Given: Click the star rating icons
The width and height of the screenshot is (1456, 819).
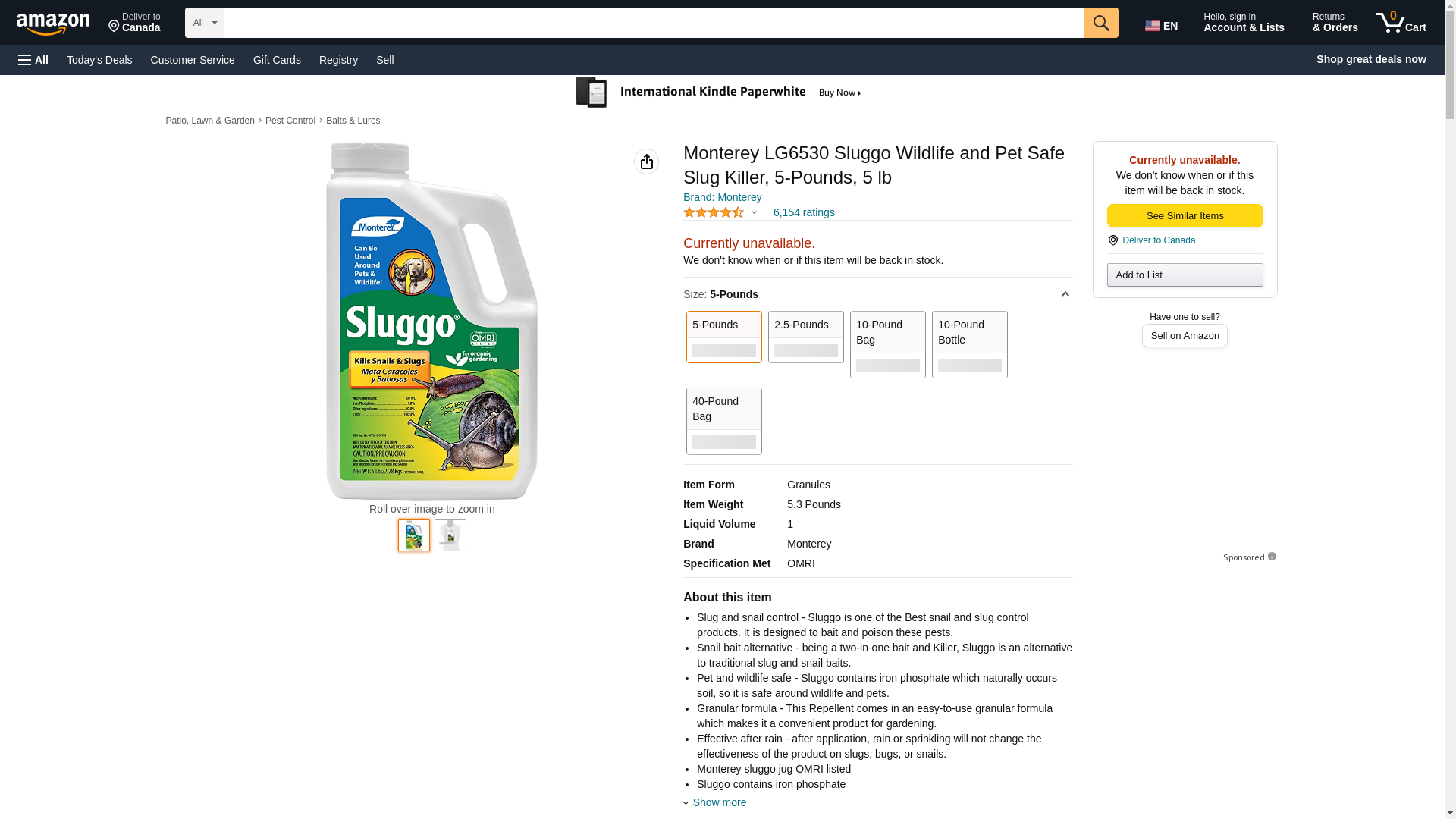Looking at the screenshot, I should 713,213.
